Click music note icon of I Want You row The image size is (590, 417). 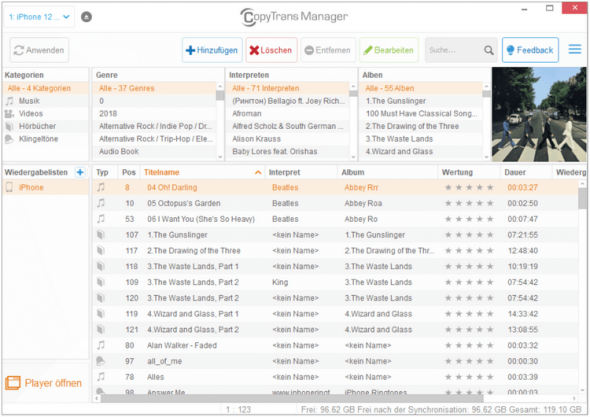point(101,219)
